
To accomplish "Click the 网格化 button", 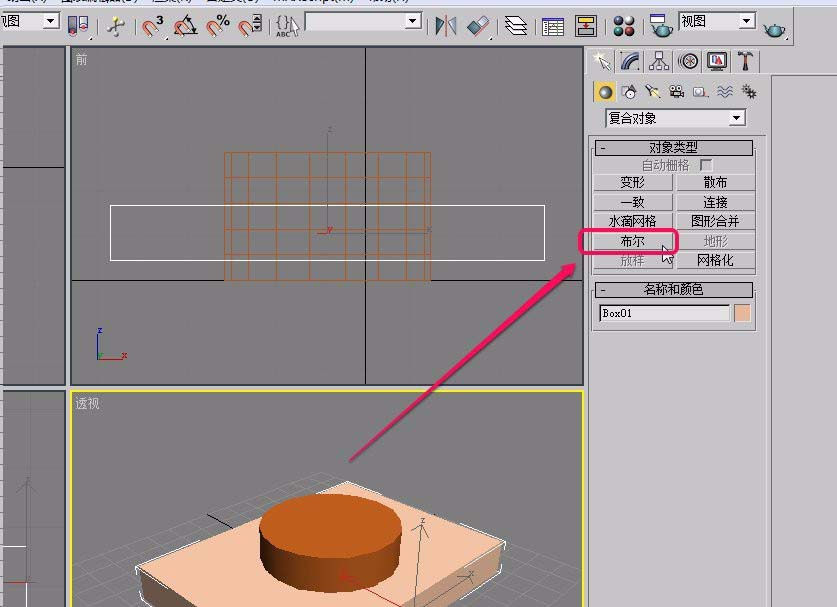I will coord(715,260).
